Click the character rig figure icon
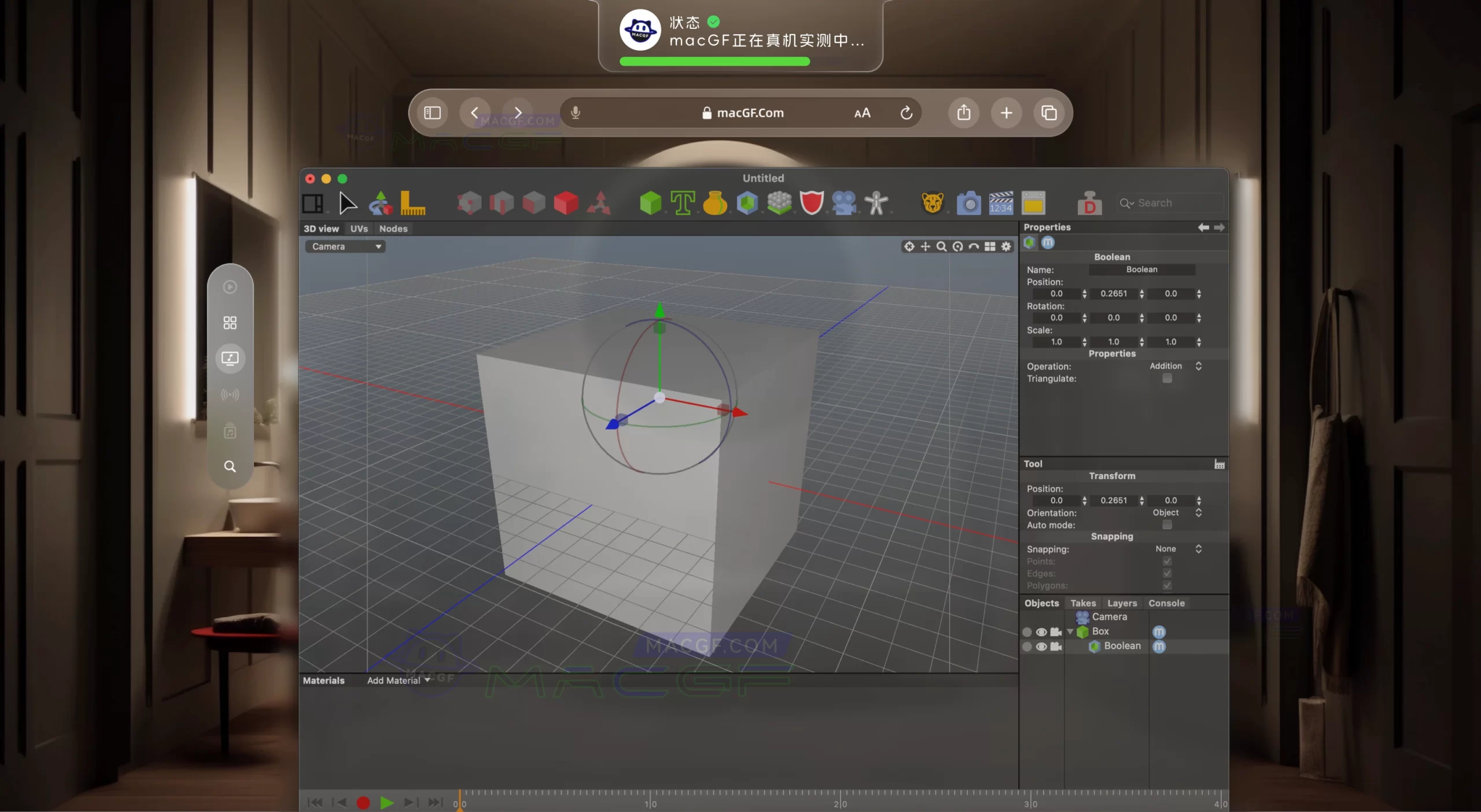 (x=877, y=202)
